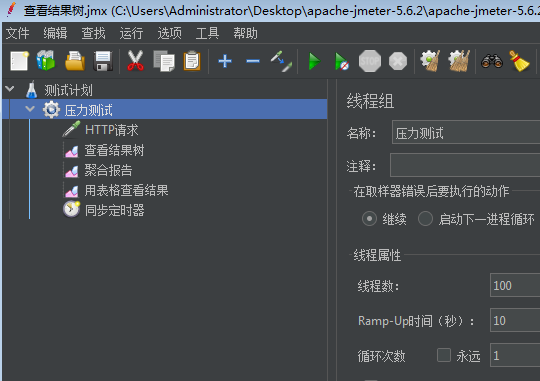Expand all nodes with plus icon
The height and width of the screenshot is (381, 540).
[x=225, y=61]
